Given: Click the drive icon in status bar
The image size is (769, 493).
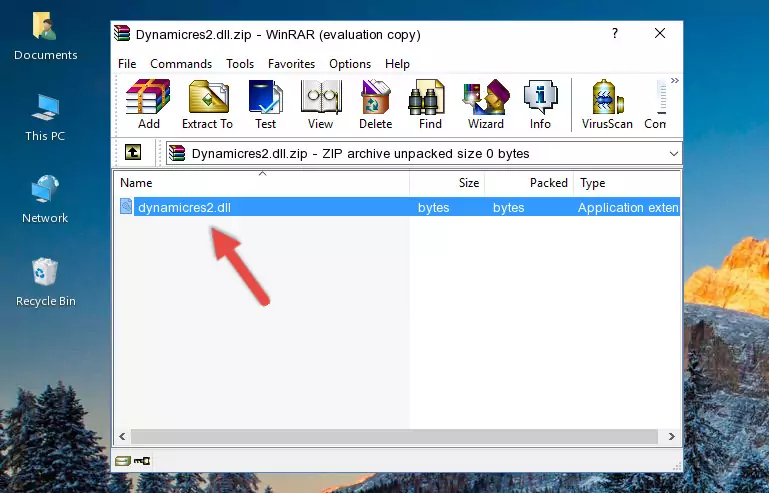Looking at the screenshot, I should point(123,461).
